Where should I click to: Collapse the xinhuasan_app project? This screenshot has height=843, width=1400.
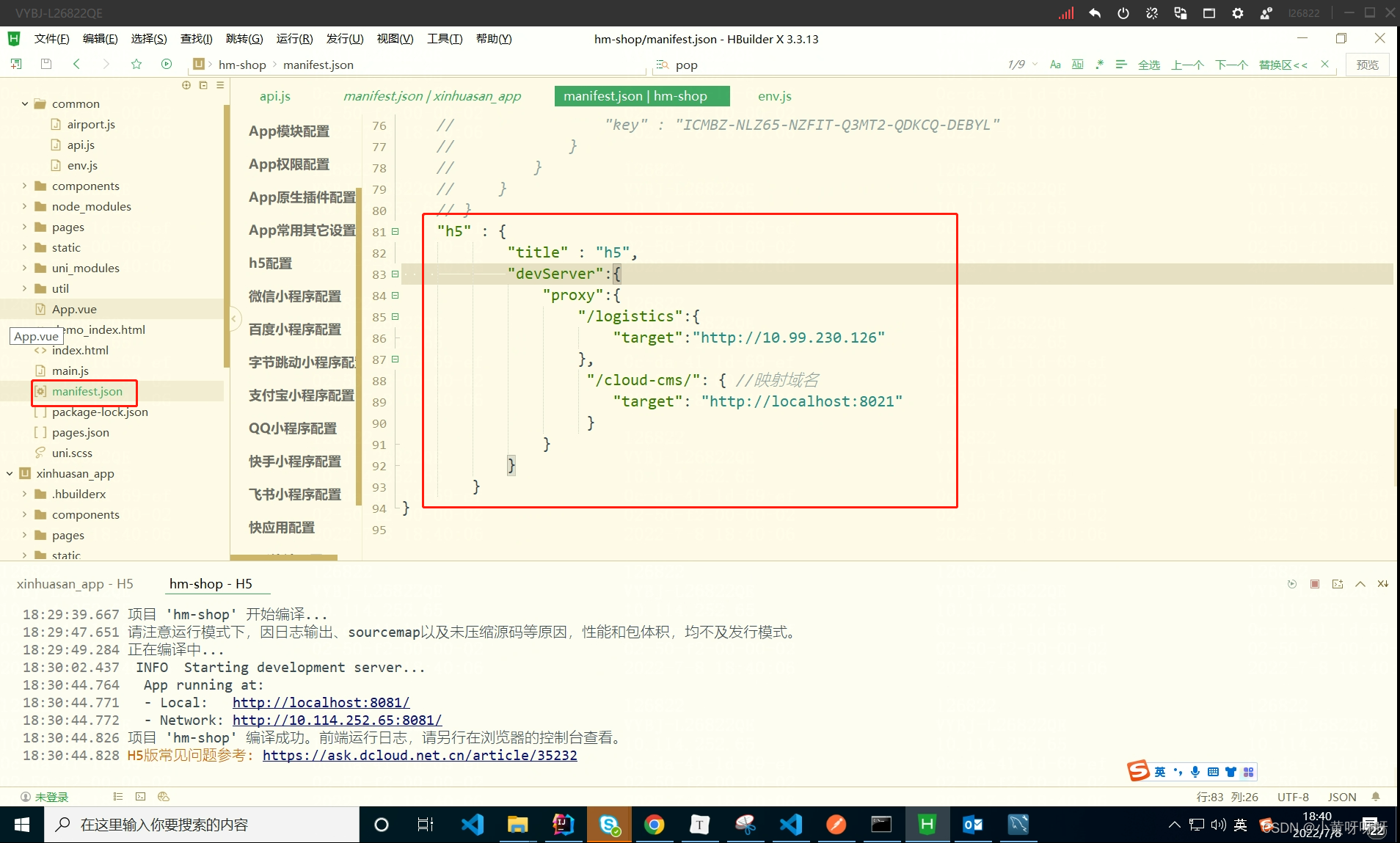[10, 473]
